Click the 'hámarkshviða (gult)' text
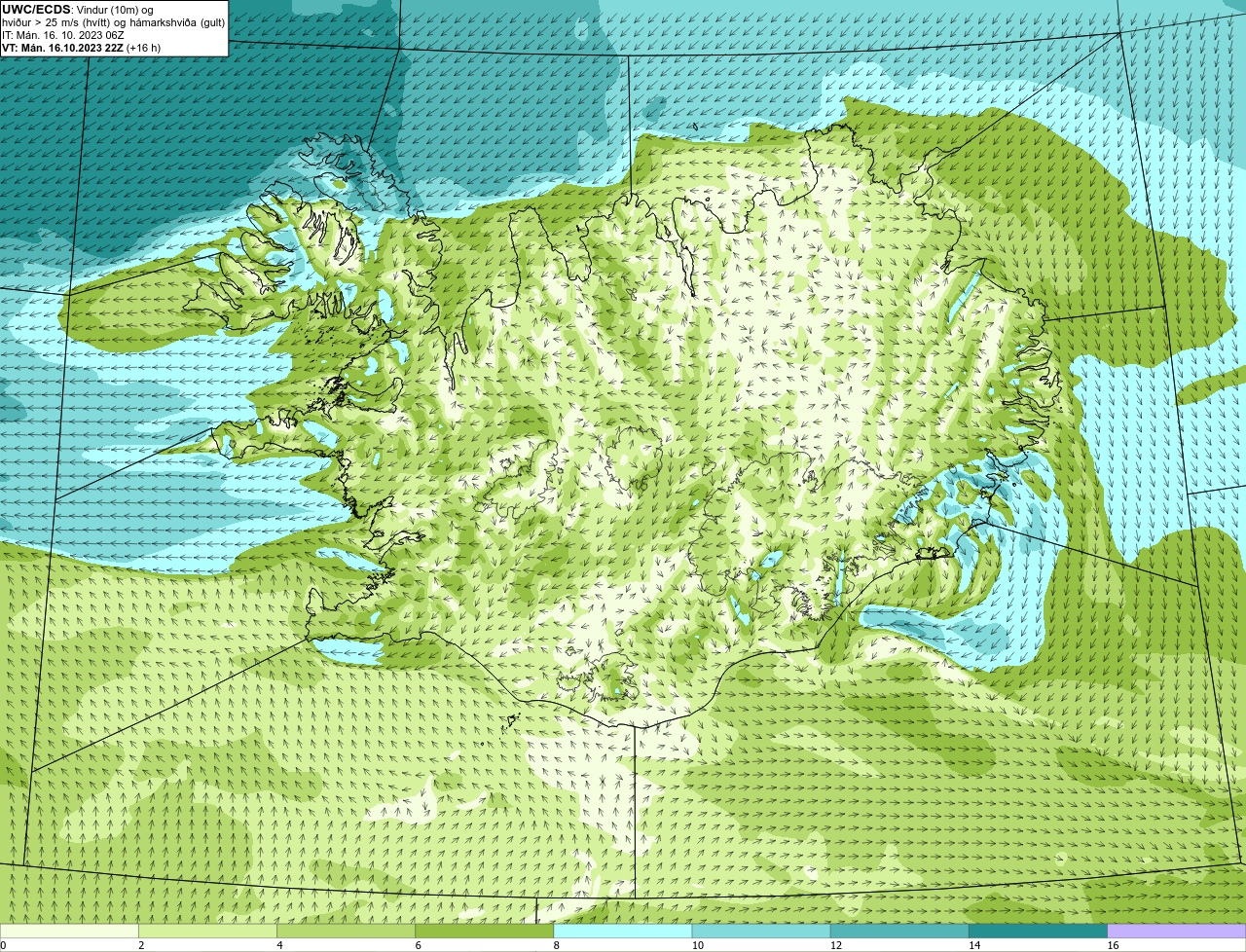 tap(177, 22)
